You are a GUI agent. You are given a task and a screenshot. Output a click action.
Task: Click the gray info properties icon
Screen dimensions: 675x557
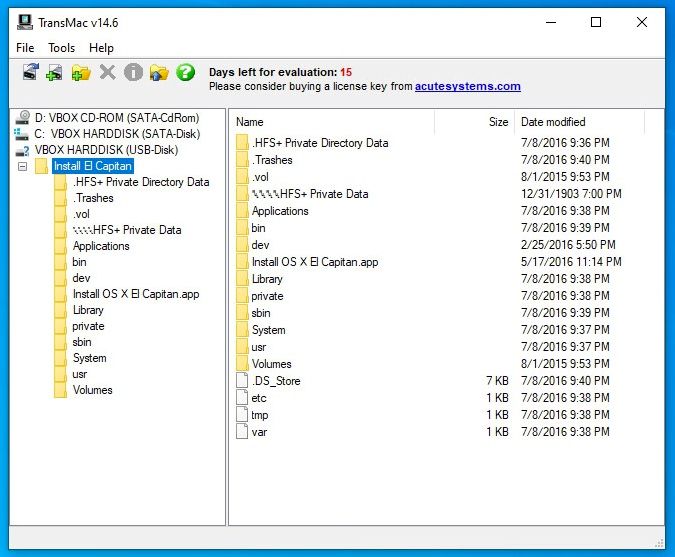pos(133,73)
